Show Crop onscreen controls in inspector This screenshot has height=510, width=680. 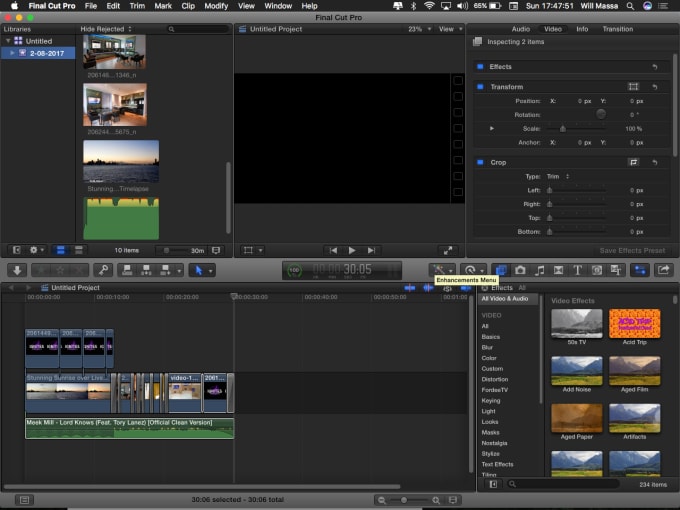pyautogui.click(x=633, y=162)
